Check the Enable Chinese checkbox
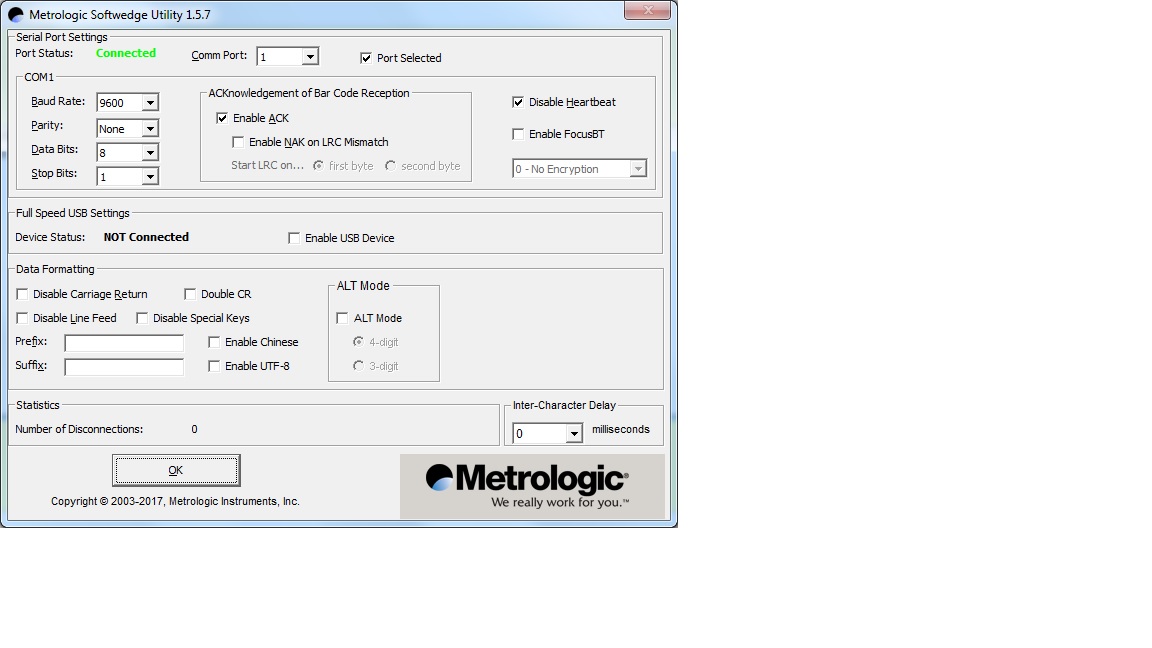 click(214, 342)
